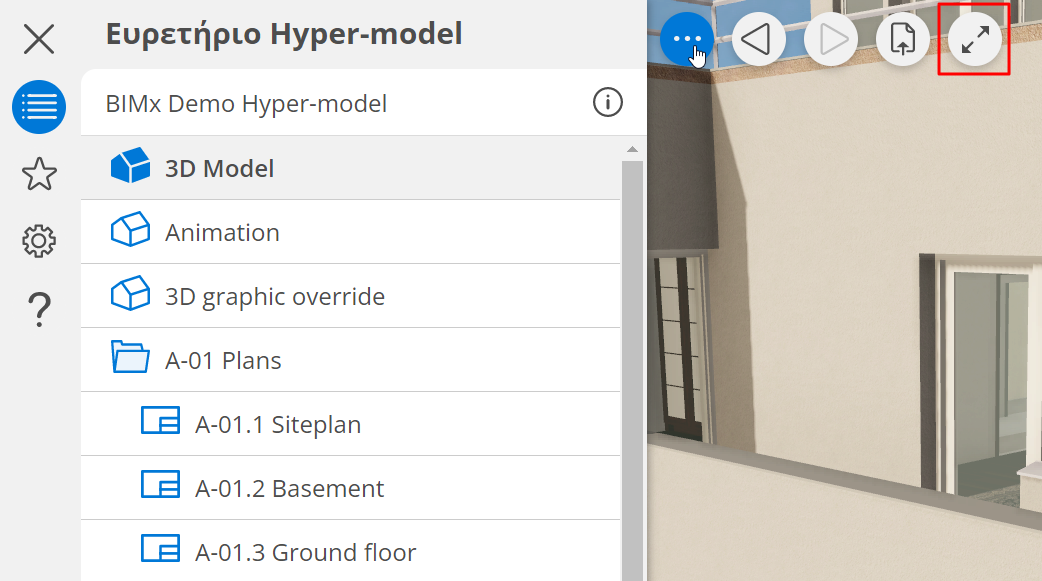Open settings gear in sidebar
This screenshot has height=581, width=1042.
pyautogui.click(x=39, y=241)
